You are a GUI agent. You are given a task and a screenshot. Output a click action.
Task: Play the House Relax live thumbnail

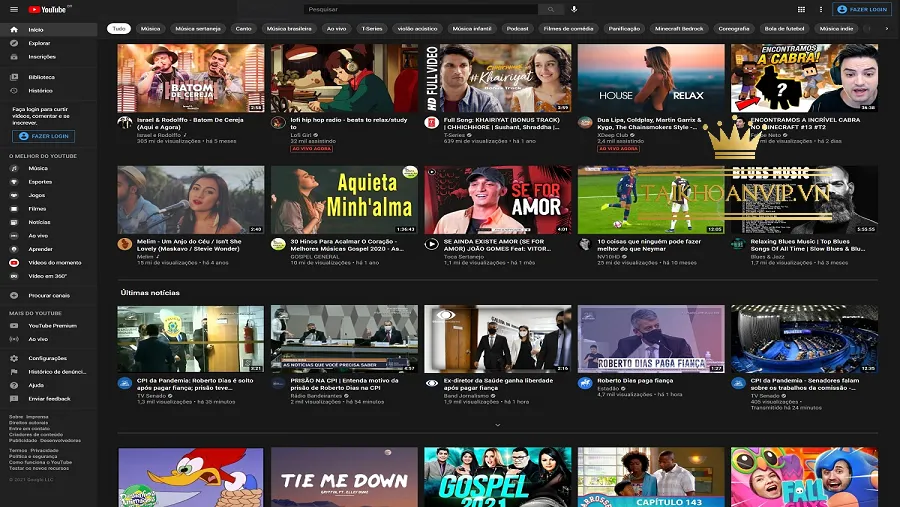651,78
